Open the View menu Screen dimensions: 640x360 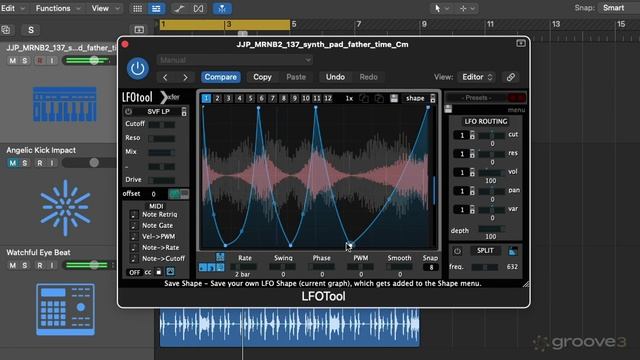tap(105, 8)
